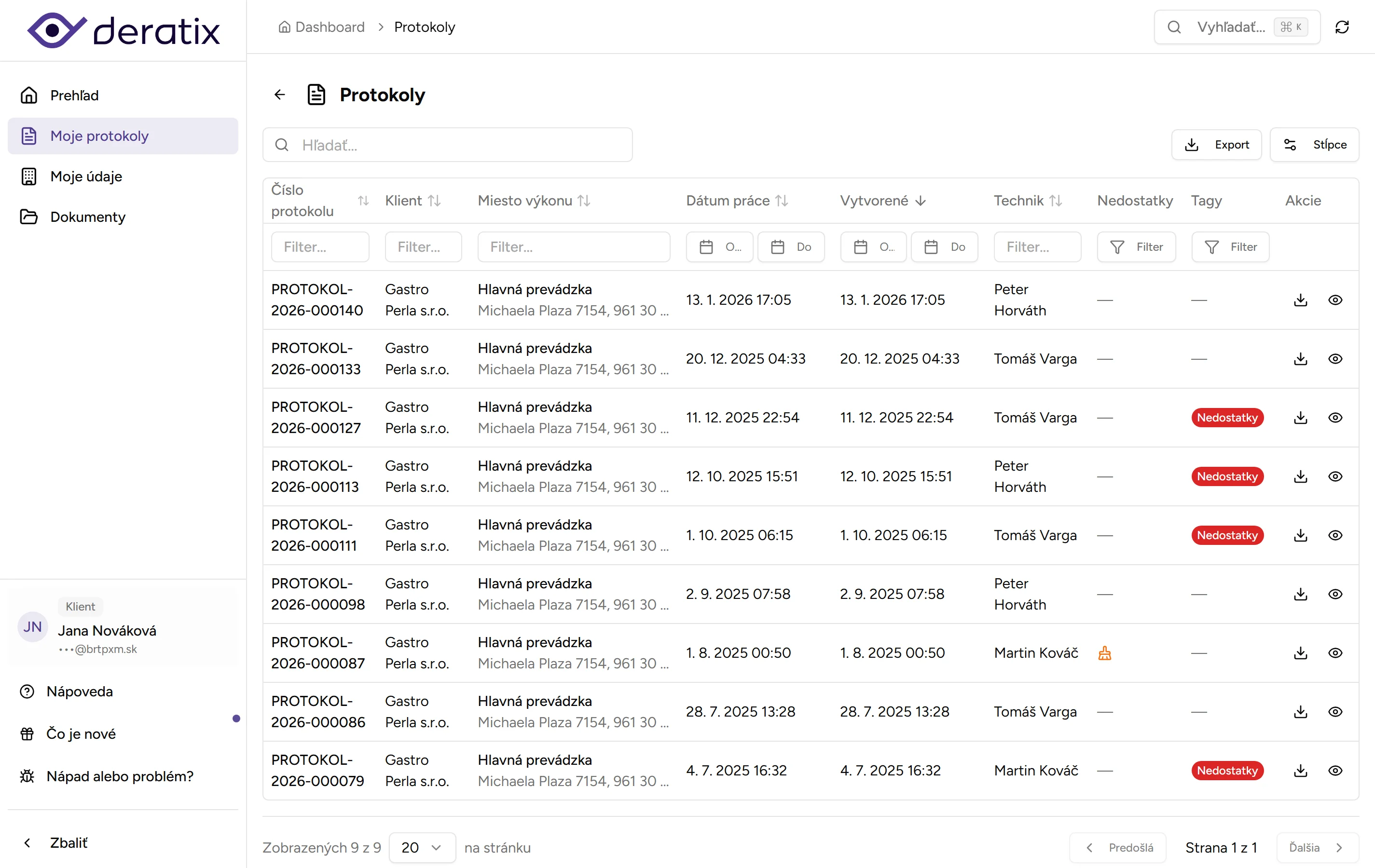Viewport: 1375px width, 868px height.
Task: Open Dokumenty in sidebar
Action: point(87,217)
